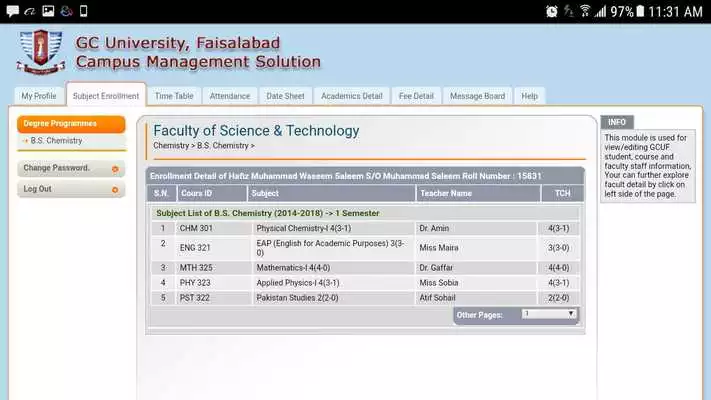Tap the Wi-Fi status icon
Image resolution: width=711 pixels, height=400 pixels.
tap(585, 11)
